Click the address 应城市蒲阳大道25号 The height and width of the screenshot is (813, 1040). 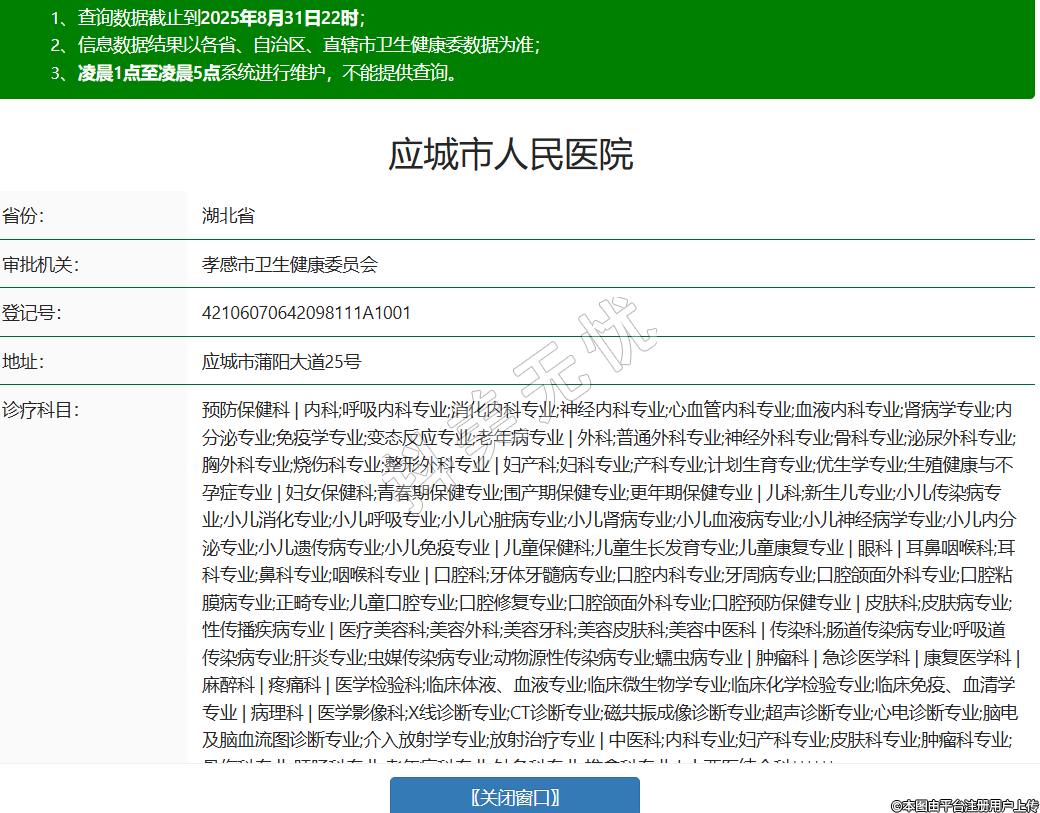click(x=281, y=361)
